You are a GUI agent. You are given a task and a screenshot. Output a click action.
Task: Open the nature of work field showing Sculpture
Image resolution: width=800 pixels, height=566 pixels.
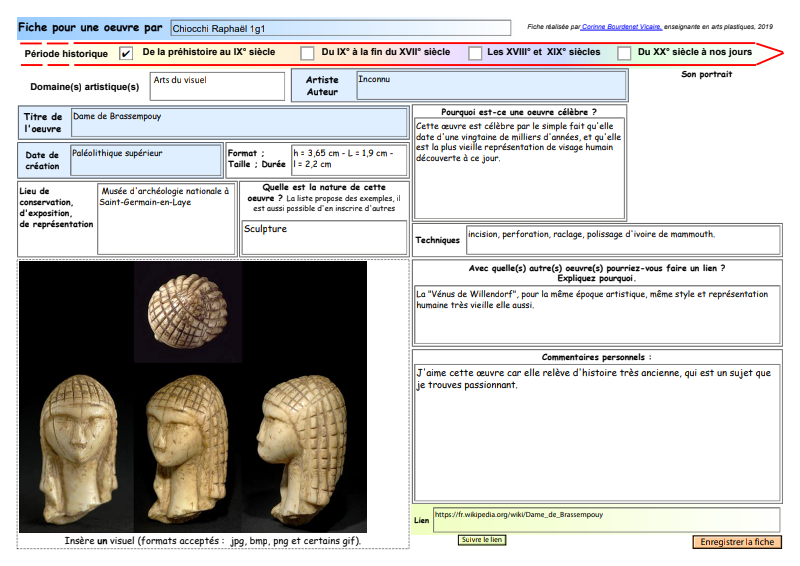click(x=324, y=239)
